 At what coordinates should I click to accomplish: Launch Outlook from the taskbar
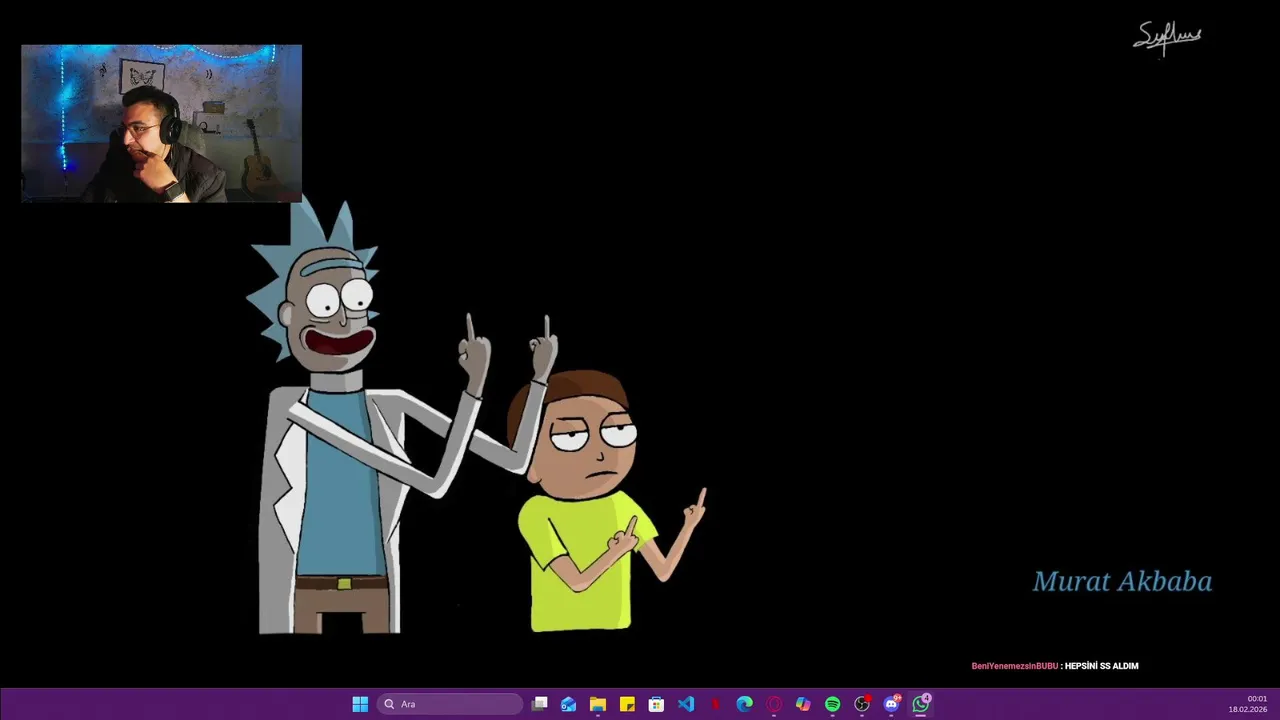pyautogui.click(x=569, y=704)
